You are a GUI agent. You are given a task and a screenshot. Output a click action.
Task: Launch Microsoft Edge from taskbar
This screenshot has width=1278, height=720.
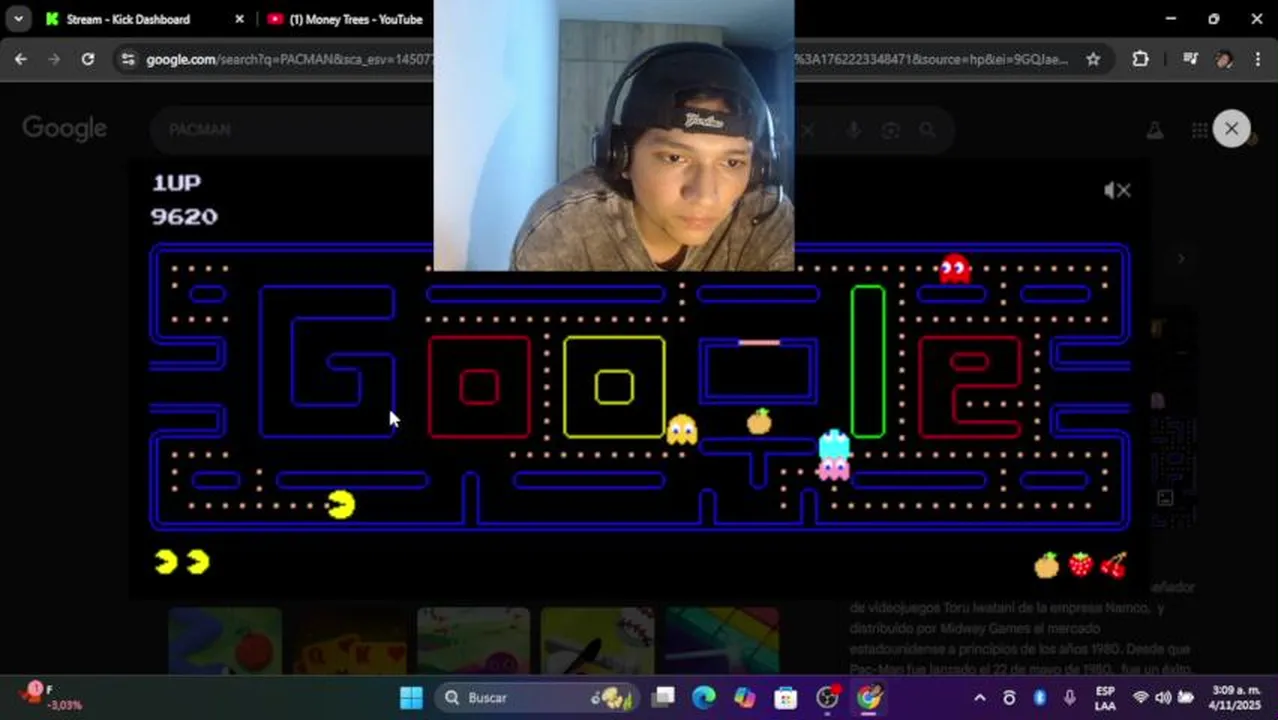[x=704, y=697]
